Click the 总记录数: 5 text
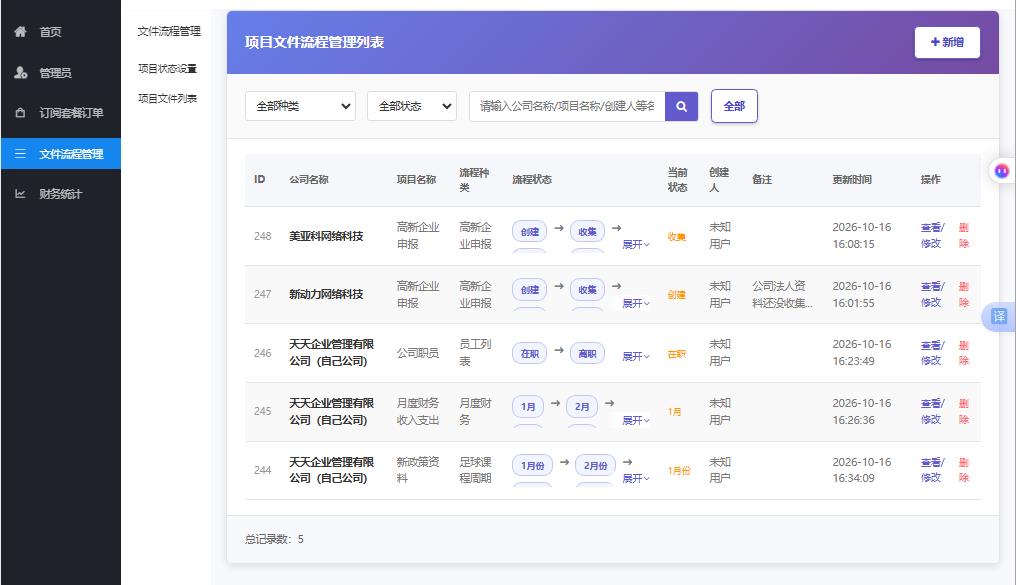The image size is (1016, 585). click(x=274, y=539)
